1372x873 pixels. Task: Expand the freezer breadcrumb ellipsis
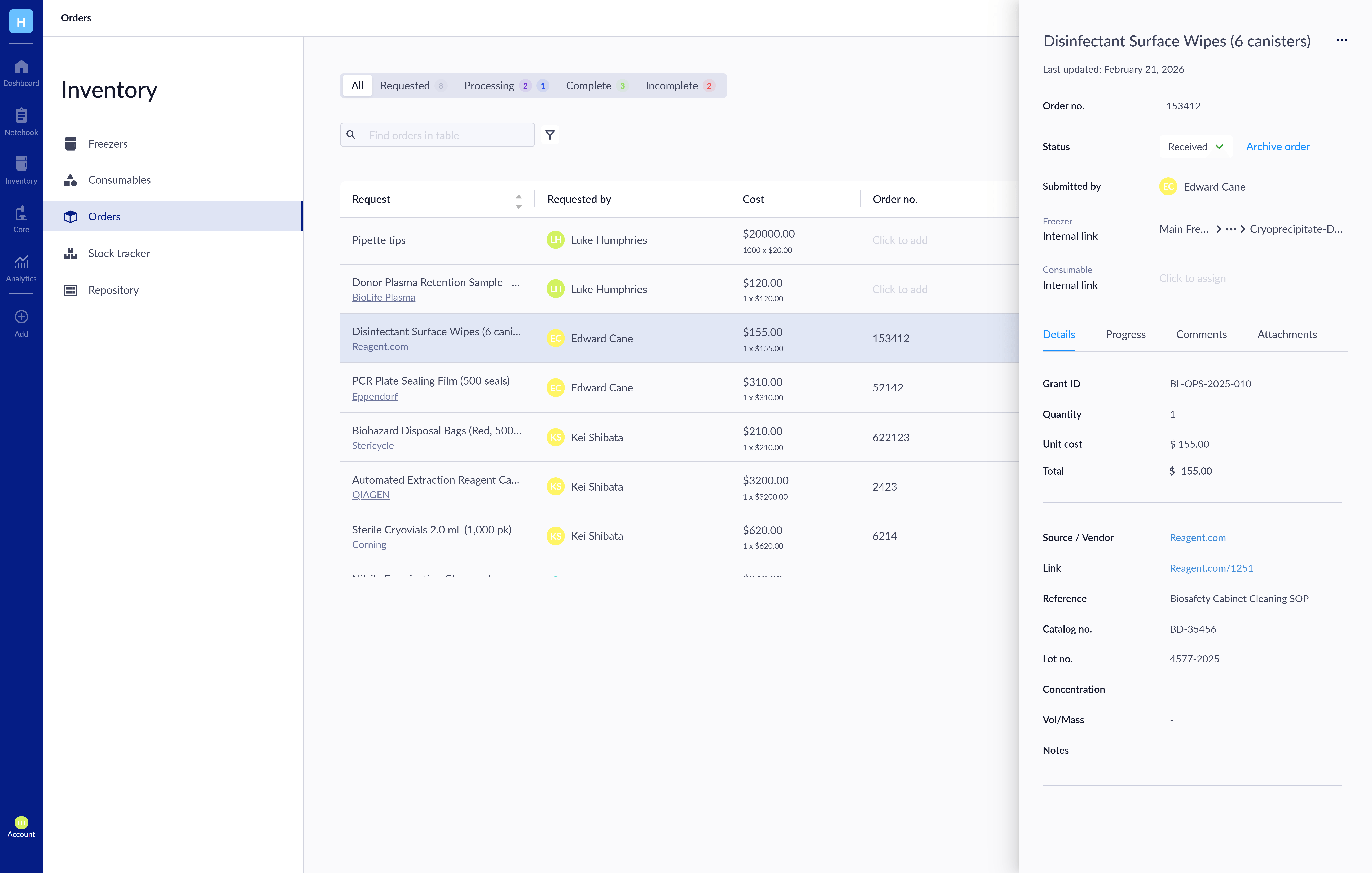click(x=1231, y=229)
